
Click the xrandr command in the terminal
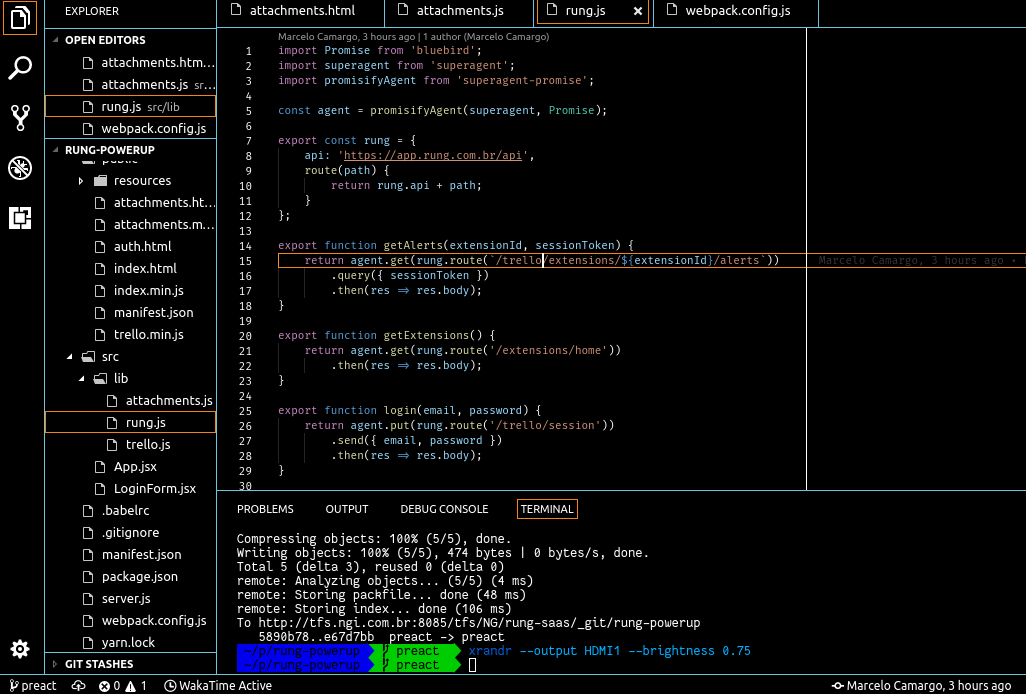tap(609, 651)
